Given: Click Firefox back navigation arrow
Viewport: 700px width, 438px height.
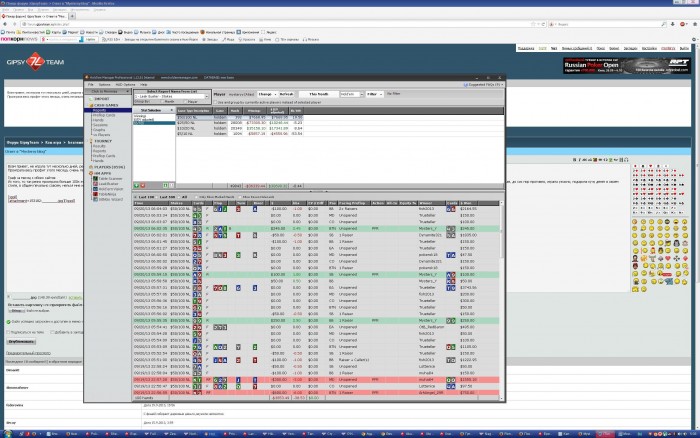Looking at the screenshot, I should [5, 24].
